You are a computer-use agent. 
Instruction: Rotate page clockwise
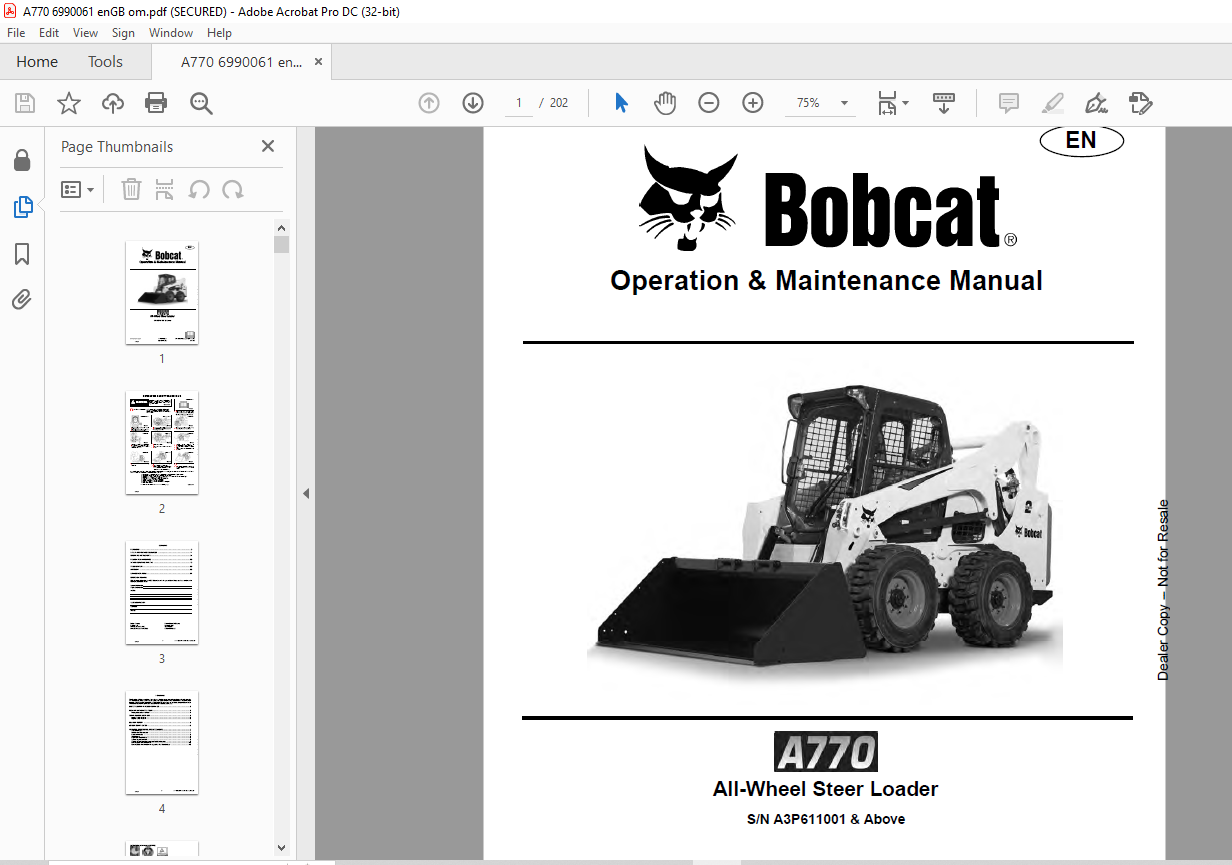233,189
